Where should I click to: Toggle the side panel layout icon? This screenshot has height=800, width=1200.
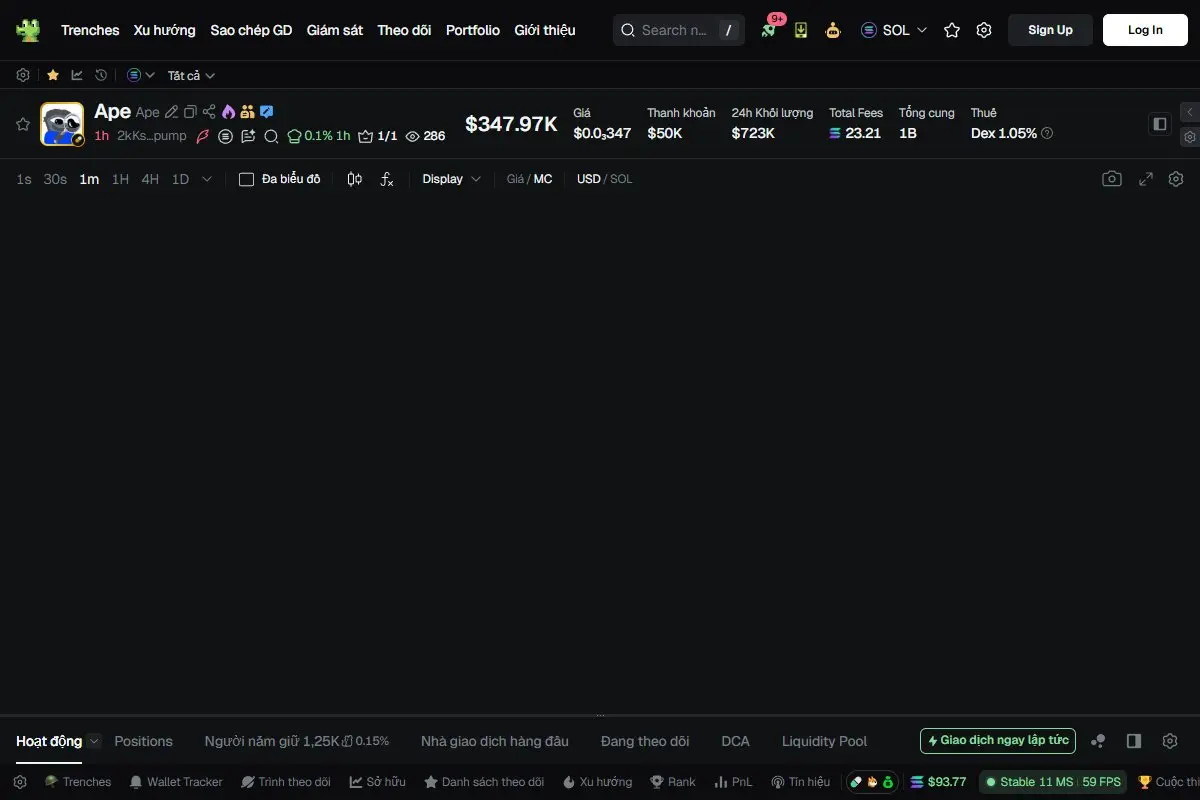coord(1160,124)
